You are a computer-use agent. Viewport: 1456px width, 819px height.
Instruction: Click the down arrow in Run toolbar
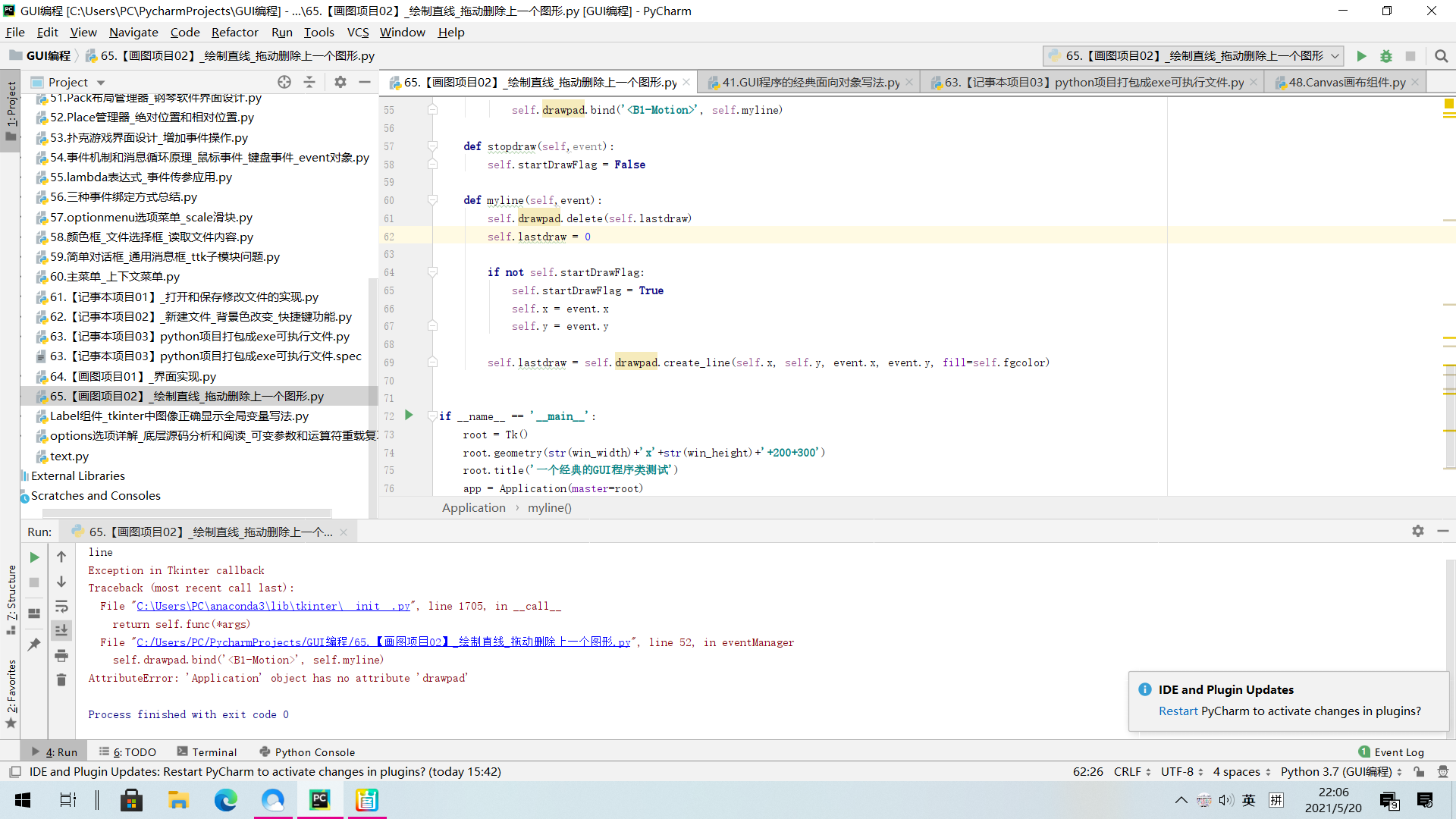[x=61, y=582]
